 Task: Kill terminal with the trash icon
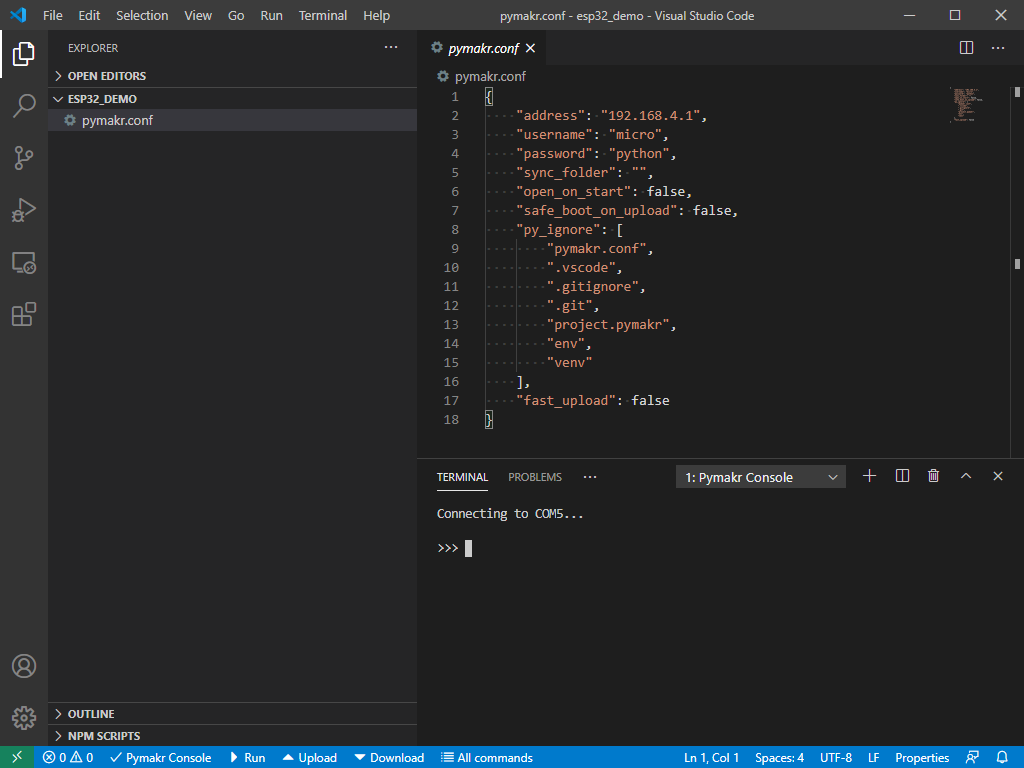pyautogui.click(x=933, y=477)
